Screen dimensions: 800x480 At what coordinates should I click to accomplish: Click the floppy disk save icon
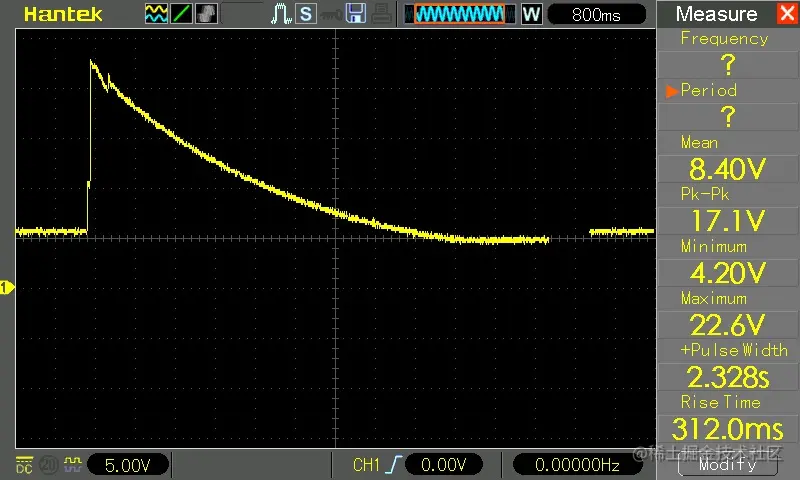(x=356, y=14)
